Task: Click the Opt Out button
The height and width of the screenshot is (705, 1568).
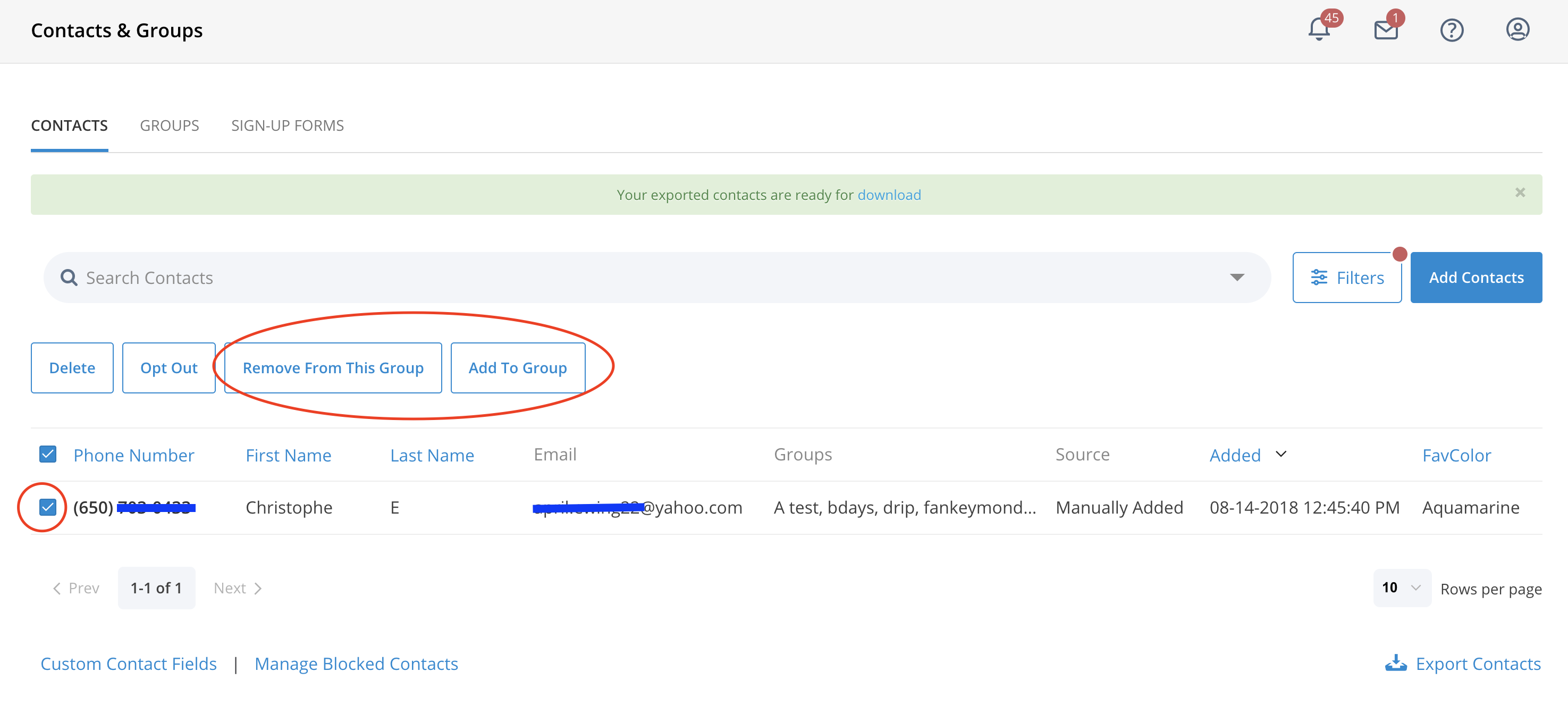Action: pos(168,368)
